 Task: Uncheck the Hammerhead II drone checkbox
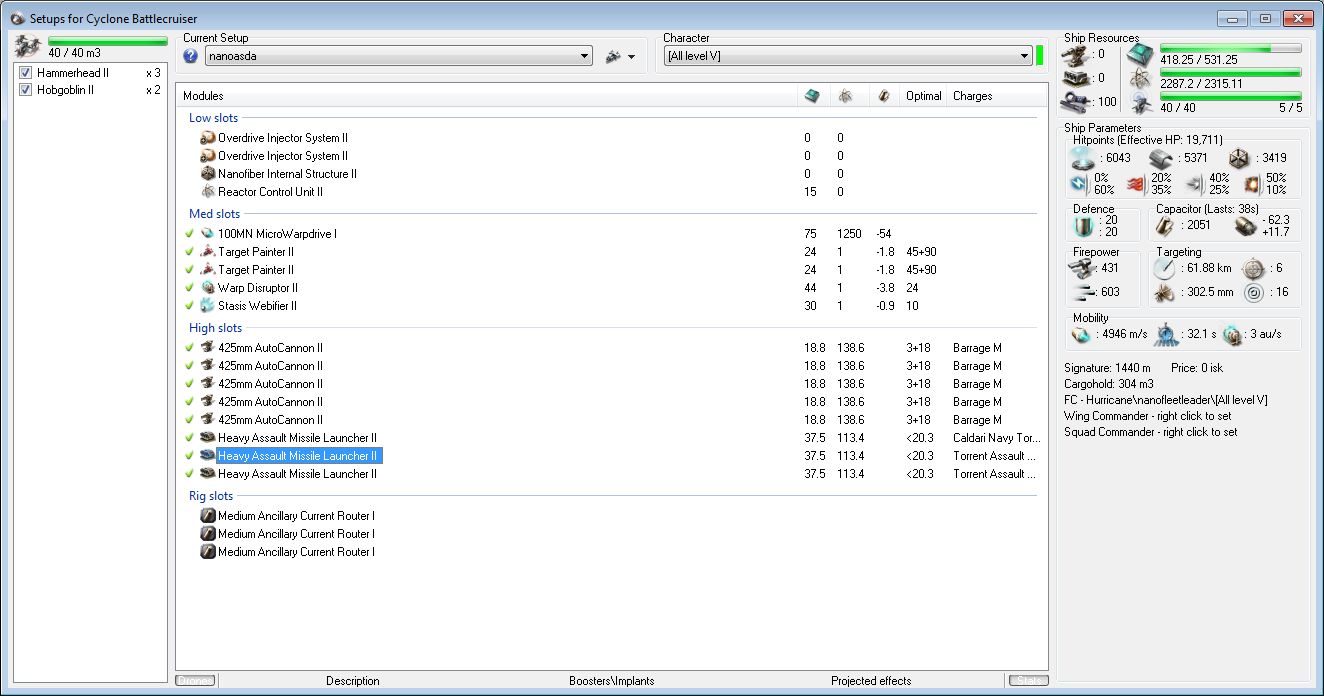(x=26, y=73)
